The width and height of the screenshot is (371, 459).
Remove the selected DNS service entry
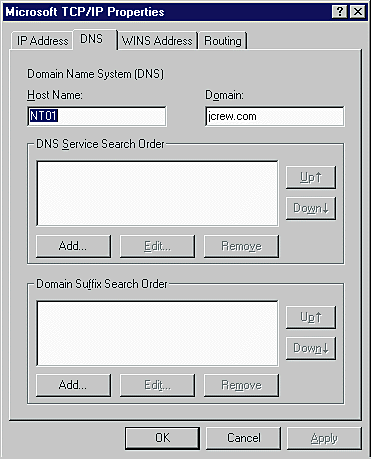click(241, 246)
